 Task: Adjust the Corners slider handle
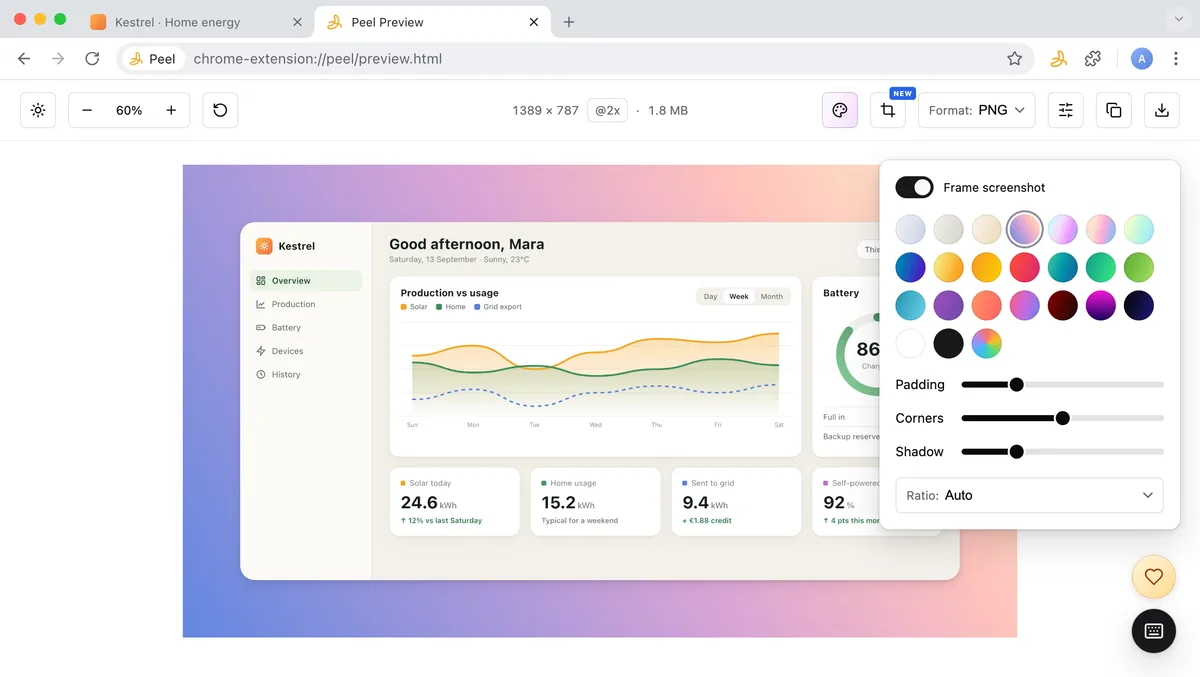1062,418
